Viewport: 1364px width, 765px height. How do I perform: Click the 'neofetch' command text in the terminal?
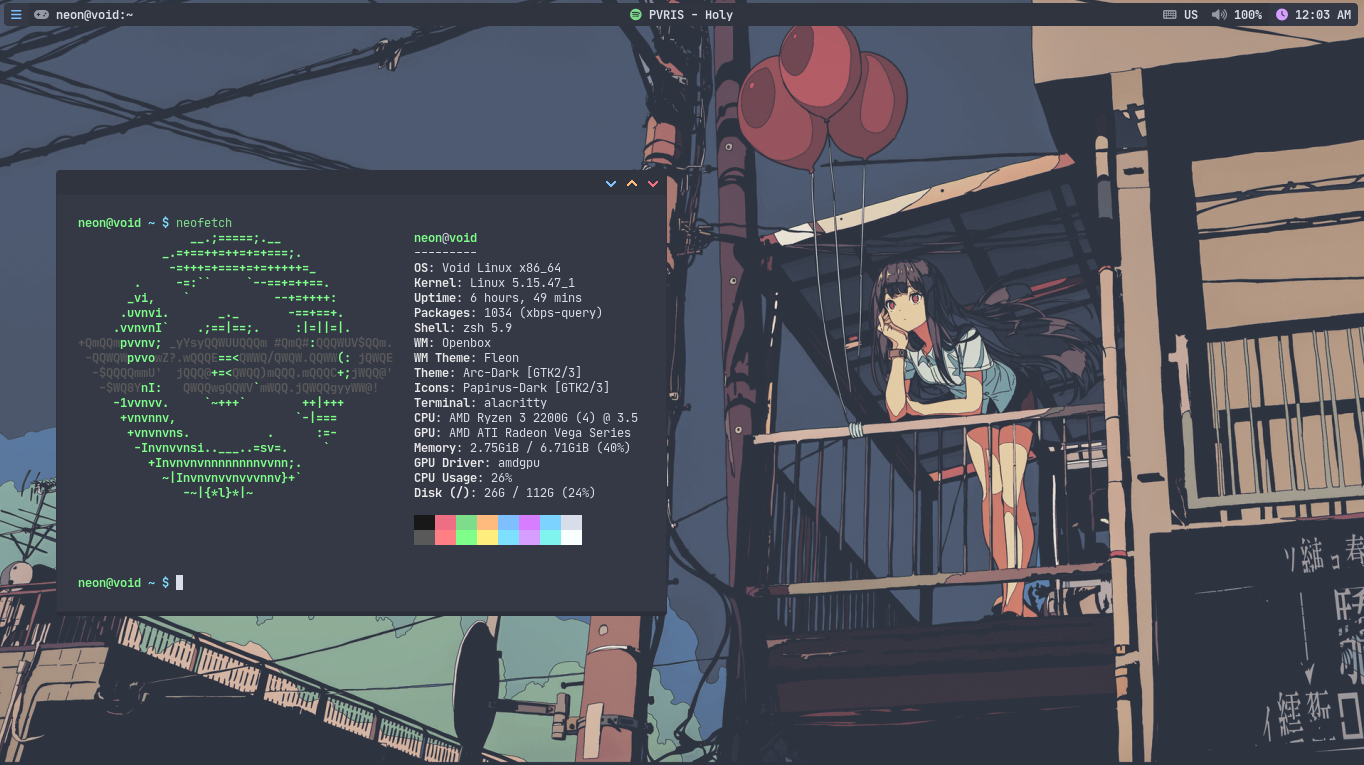(x=204, y=223)
